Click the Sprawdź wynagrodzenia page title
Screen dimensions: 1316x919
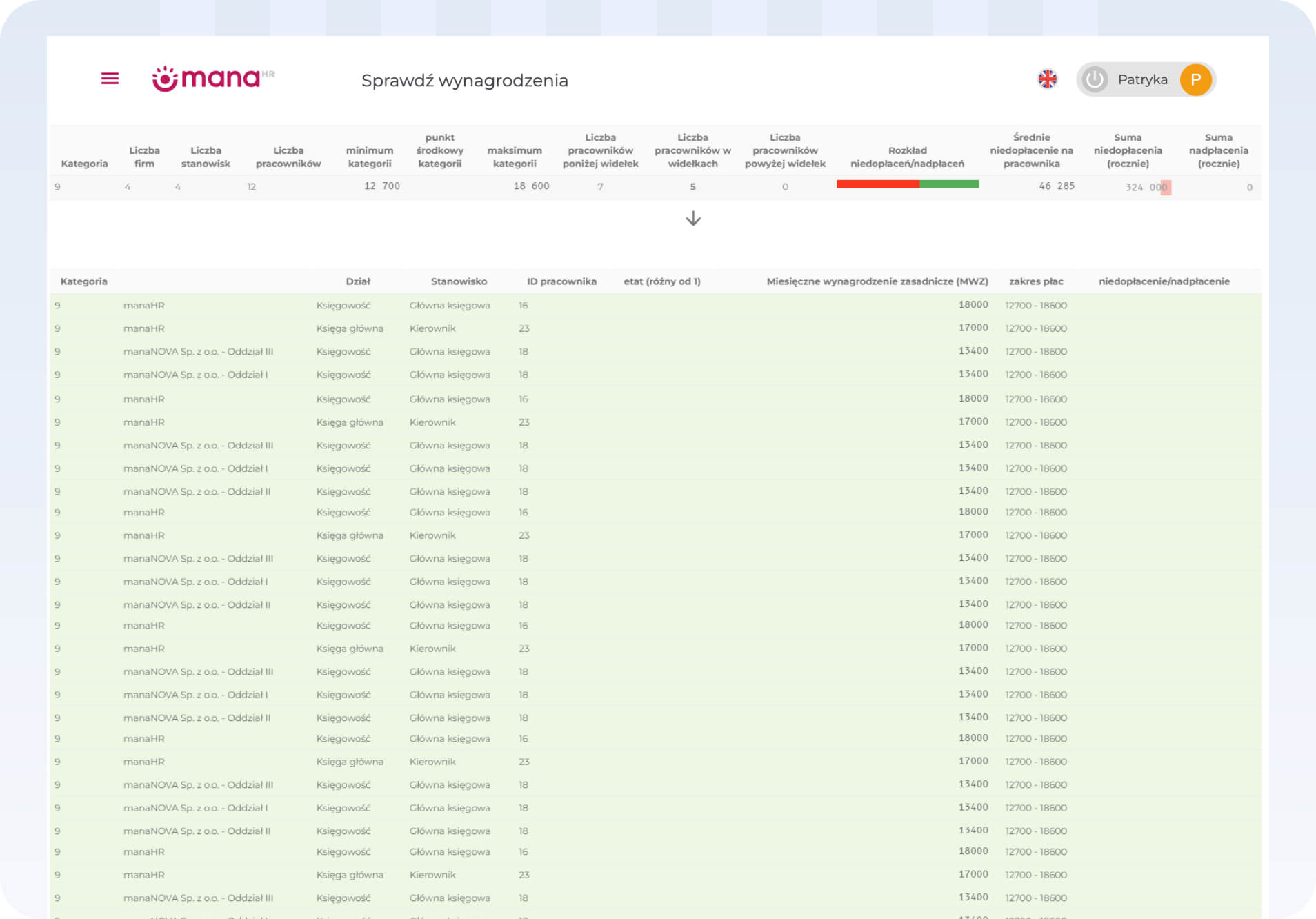(x=464, y=81)
